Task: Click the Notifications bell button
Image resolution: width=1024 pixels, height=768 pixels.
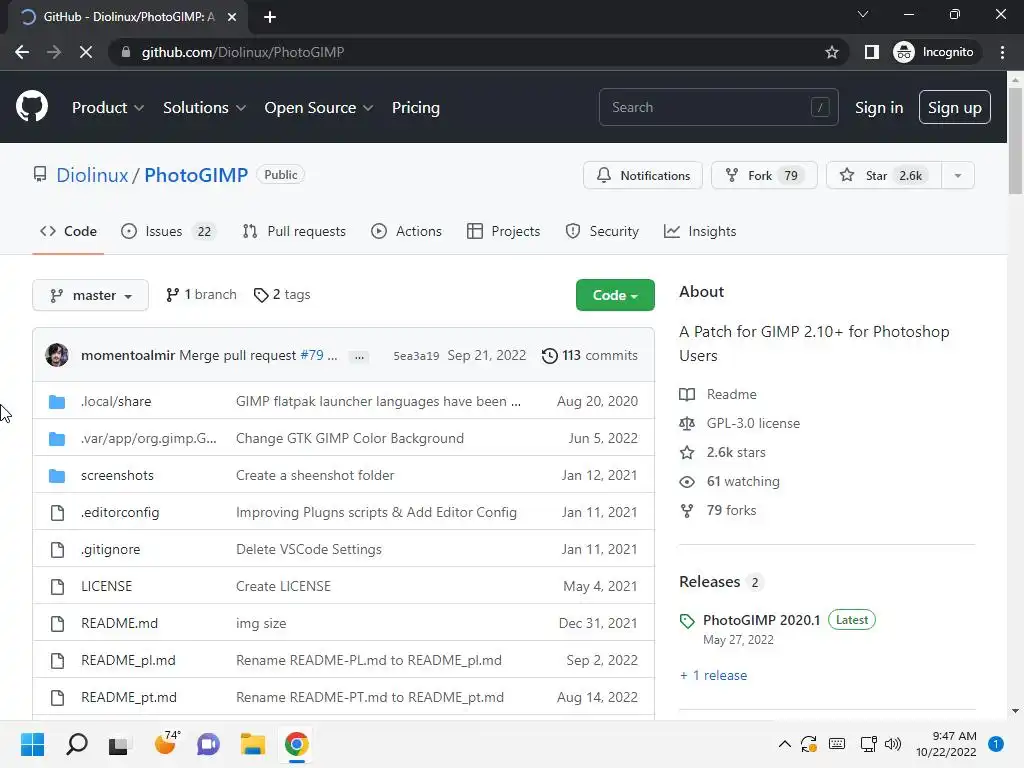Action: pos(643,175)
